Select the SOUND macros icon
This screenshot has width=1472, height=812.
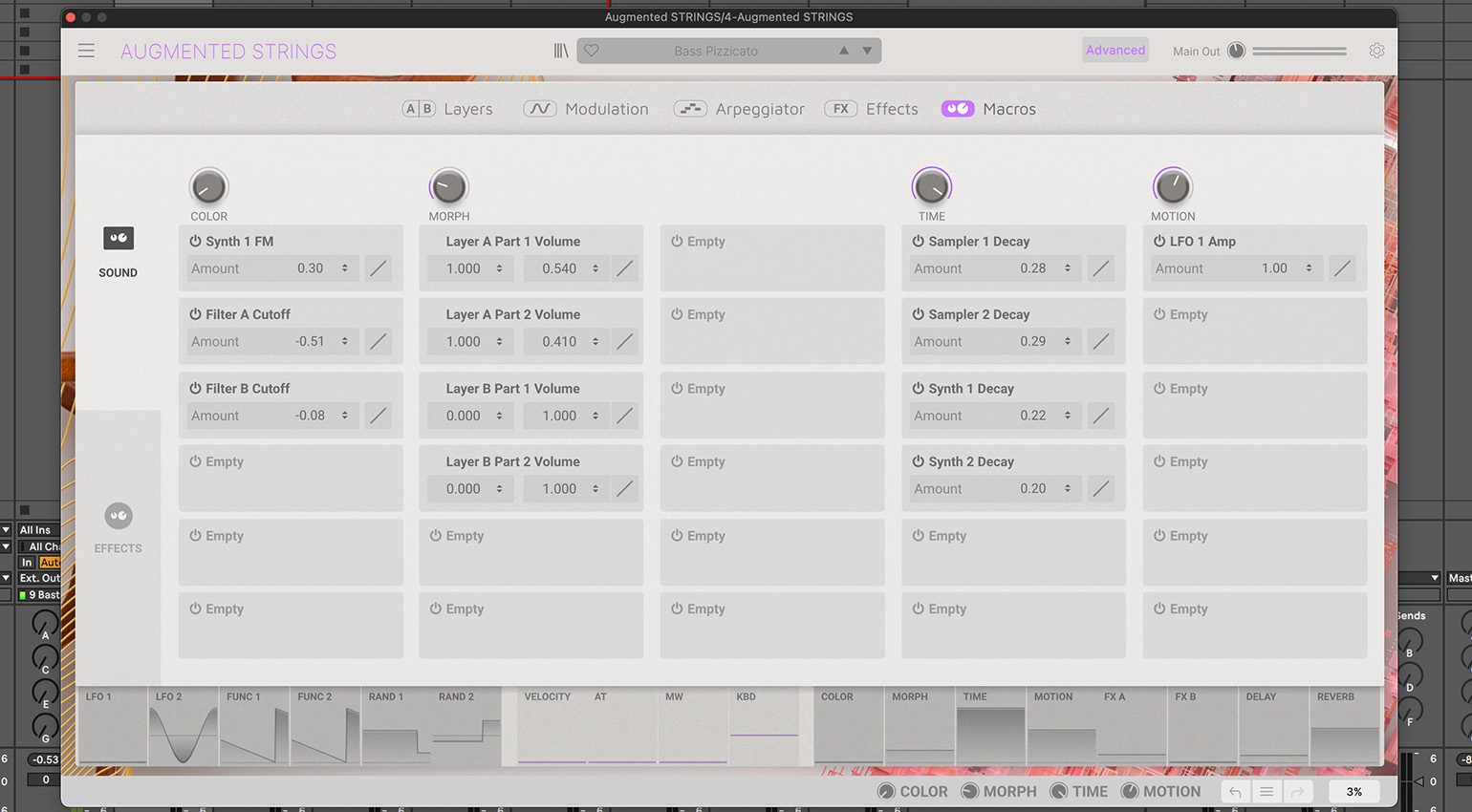click(119, 238)
